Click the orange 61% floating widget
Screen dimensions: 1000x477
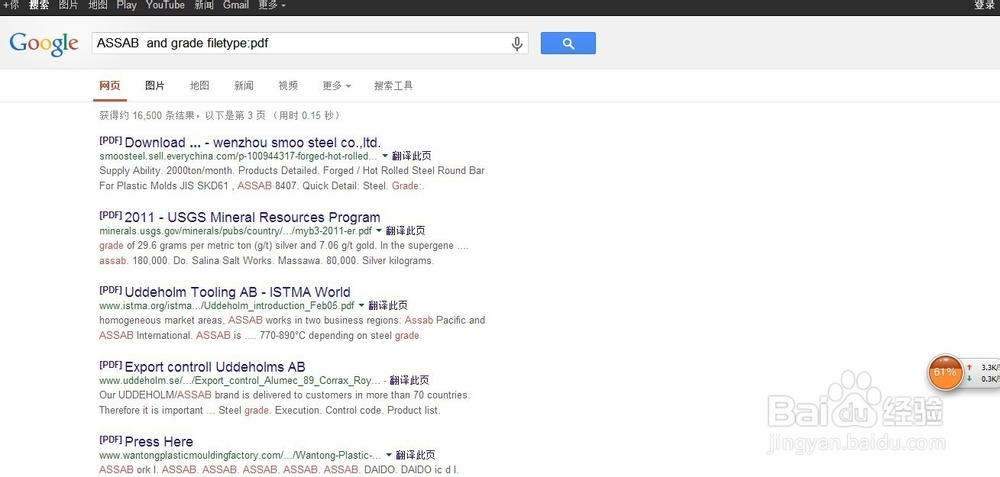click(945, 372)
